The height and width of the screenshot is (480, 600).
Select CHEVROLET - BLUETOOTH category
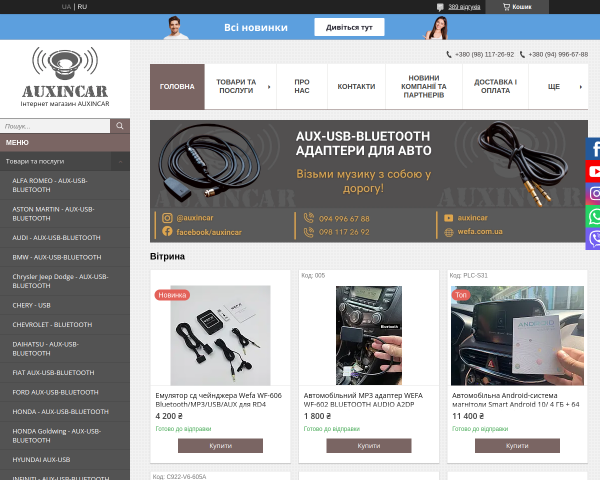[x=65, y=325]
